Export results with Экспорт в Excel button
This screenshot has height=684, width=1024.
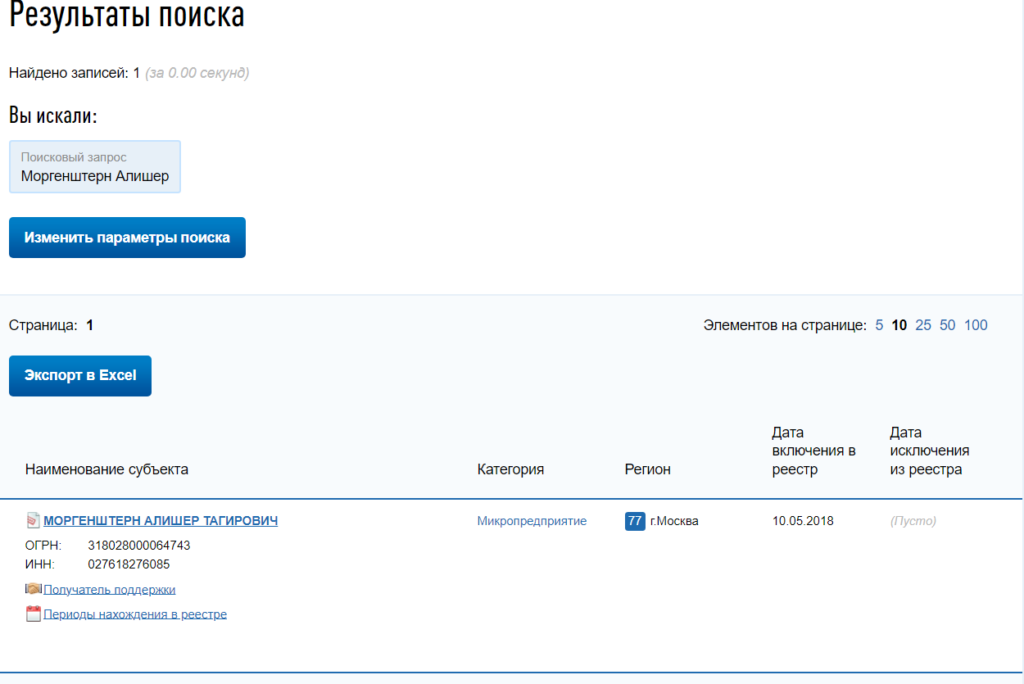point(80,376)
